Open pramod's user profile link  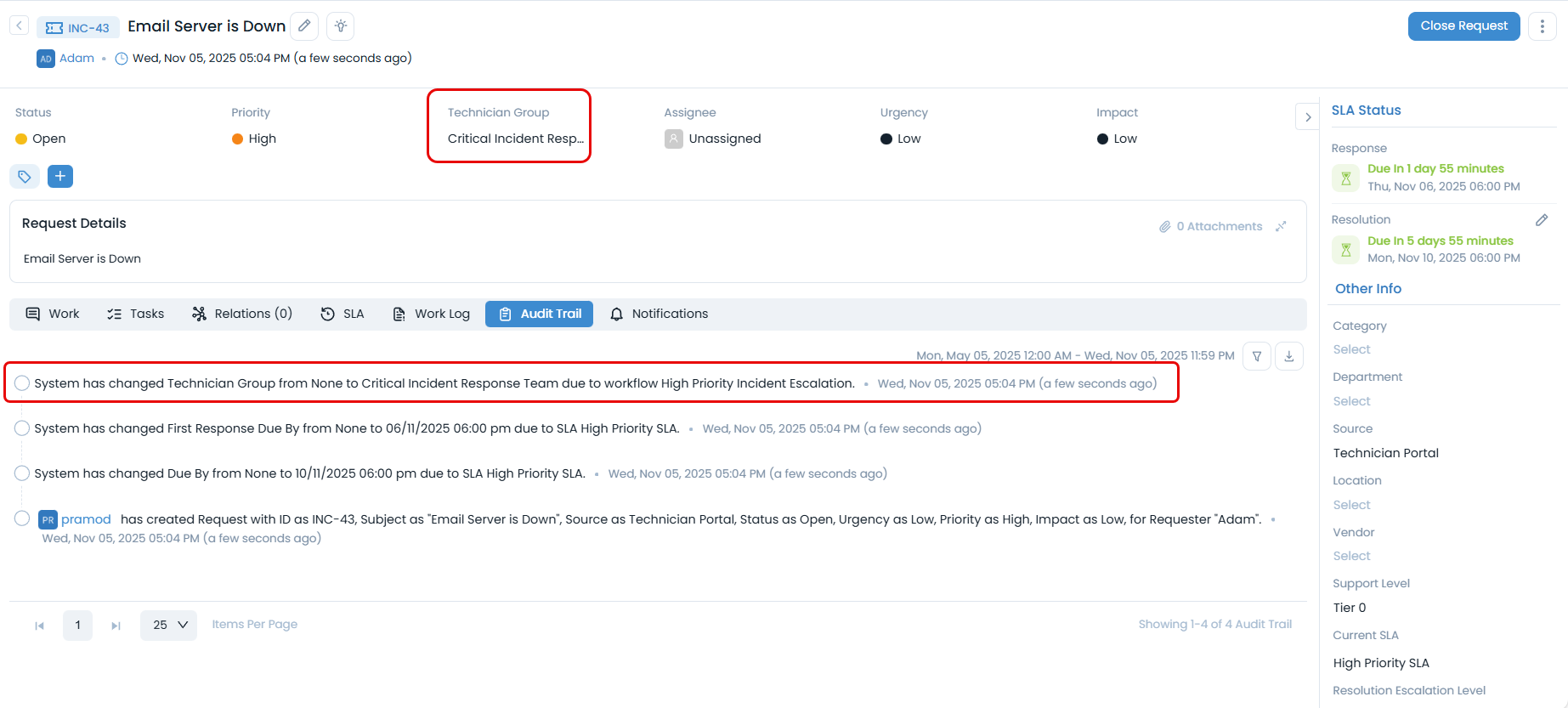tap(86, 519)
